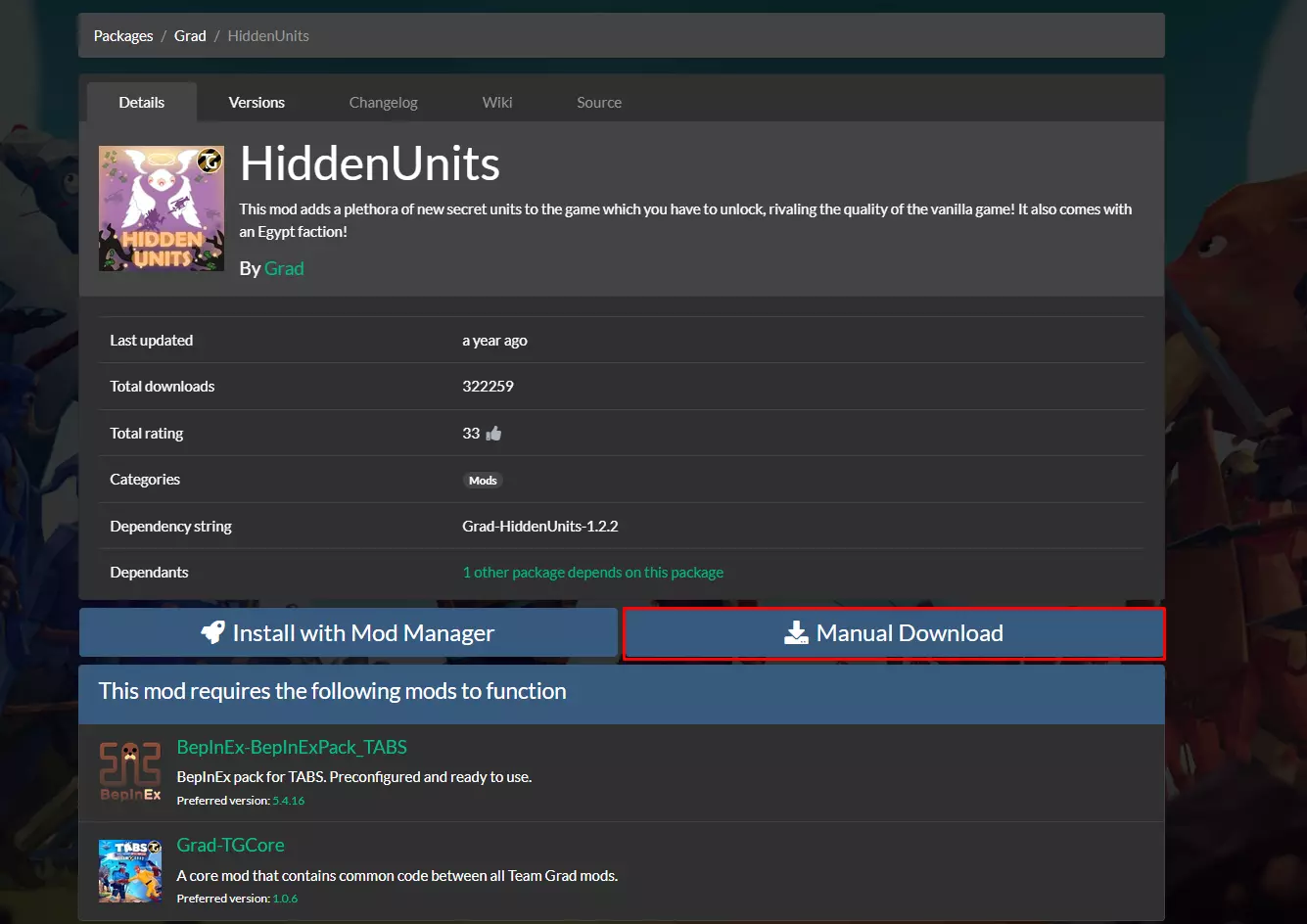1307x924 pixels.
Task: Select the dependency string Grad-HiddenUnits-1.2.2
Action: [x=540, y=526]
